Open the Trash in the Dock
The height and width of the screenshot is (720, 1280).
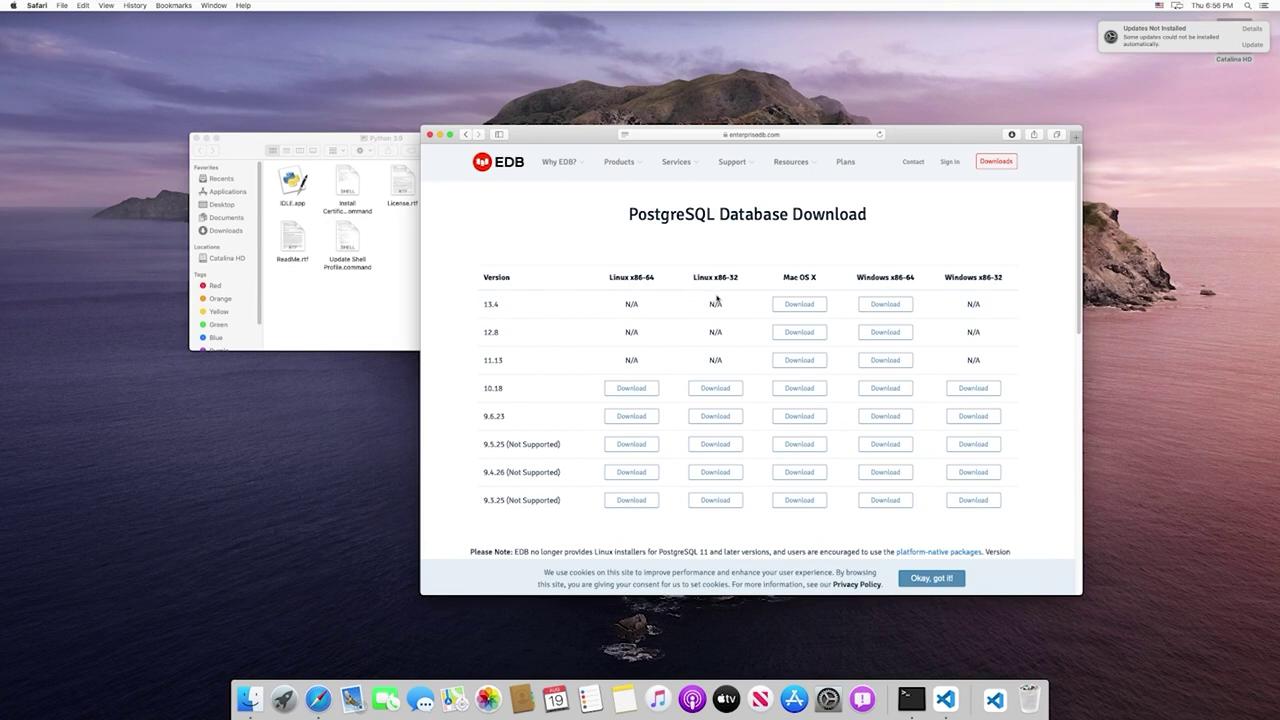click(x=1029, y=699)
